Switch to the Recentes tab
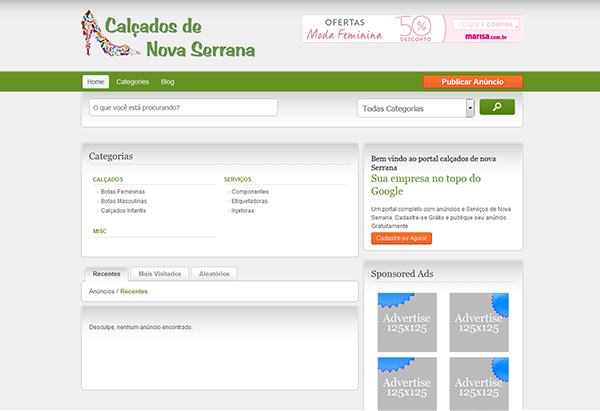The height and width of the screenshot is (411, 600). (106, 274)
